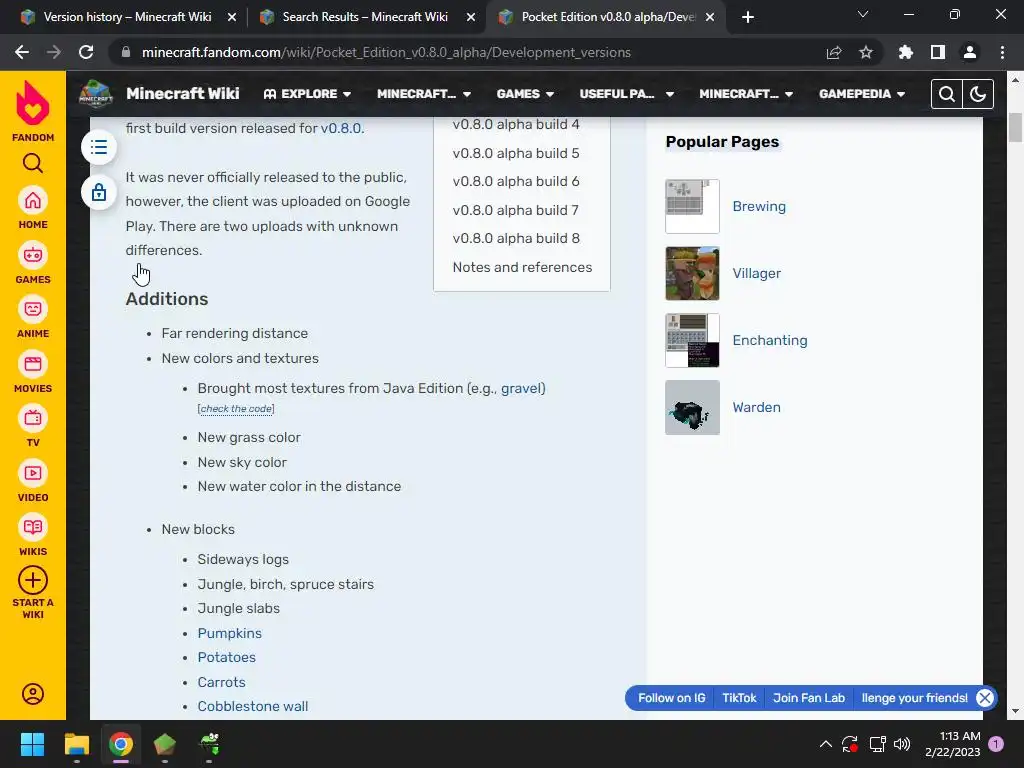Open the table of contents list button
This screenshot has width=1024, height=768.
click(x=99, y=147)
